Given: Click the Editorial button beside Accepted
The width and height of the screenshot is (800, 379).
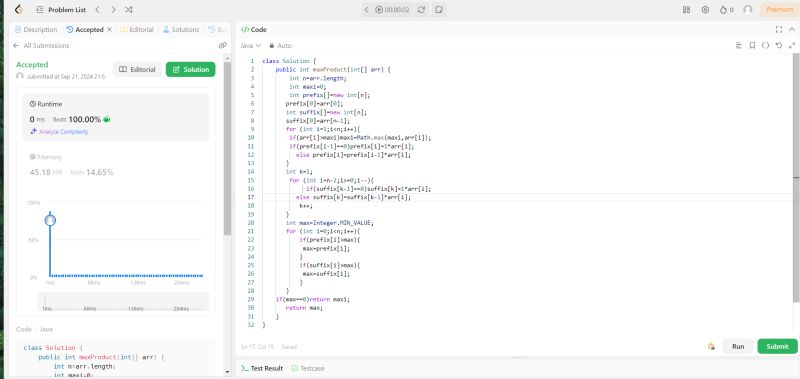Looking at the screenshot, I should tap(137, 69).
